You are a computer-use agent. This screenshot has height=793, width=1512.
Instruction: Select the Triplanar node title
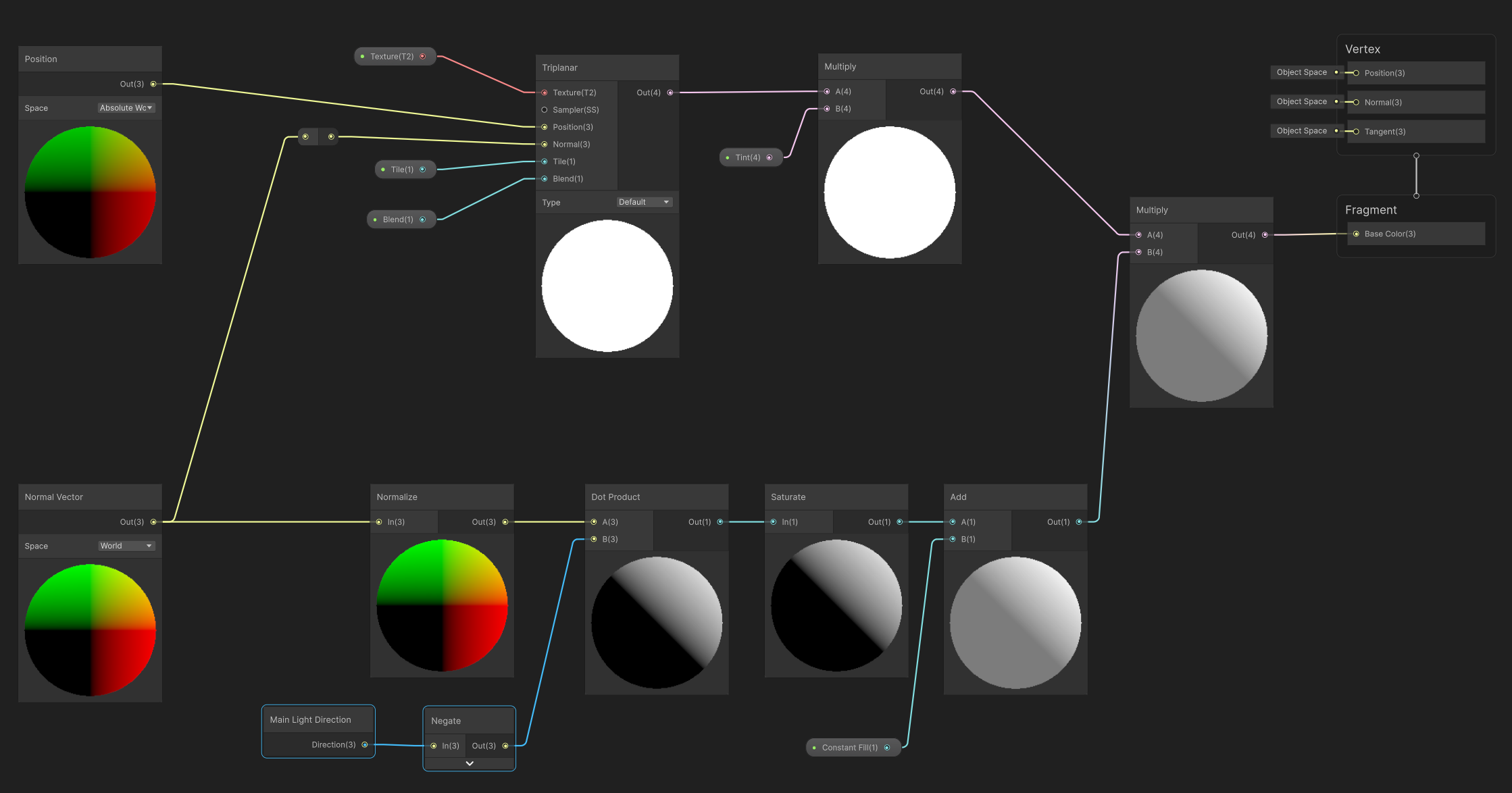560,68
